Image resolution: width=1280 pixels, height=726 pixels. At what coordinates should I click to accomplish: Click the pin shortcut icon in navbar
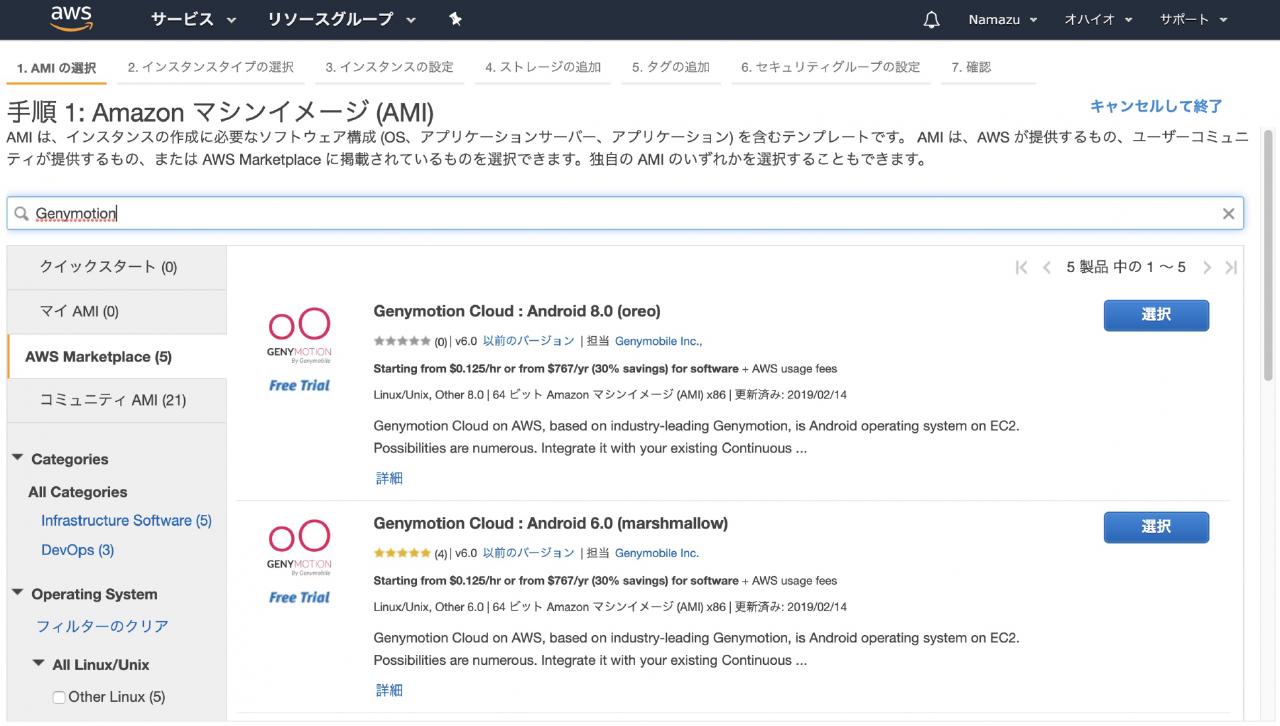[455, 19]
